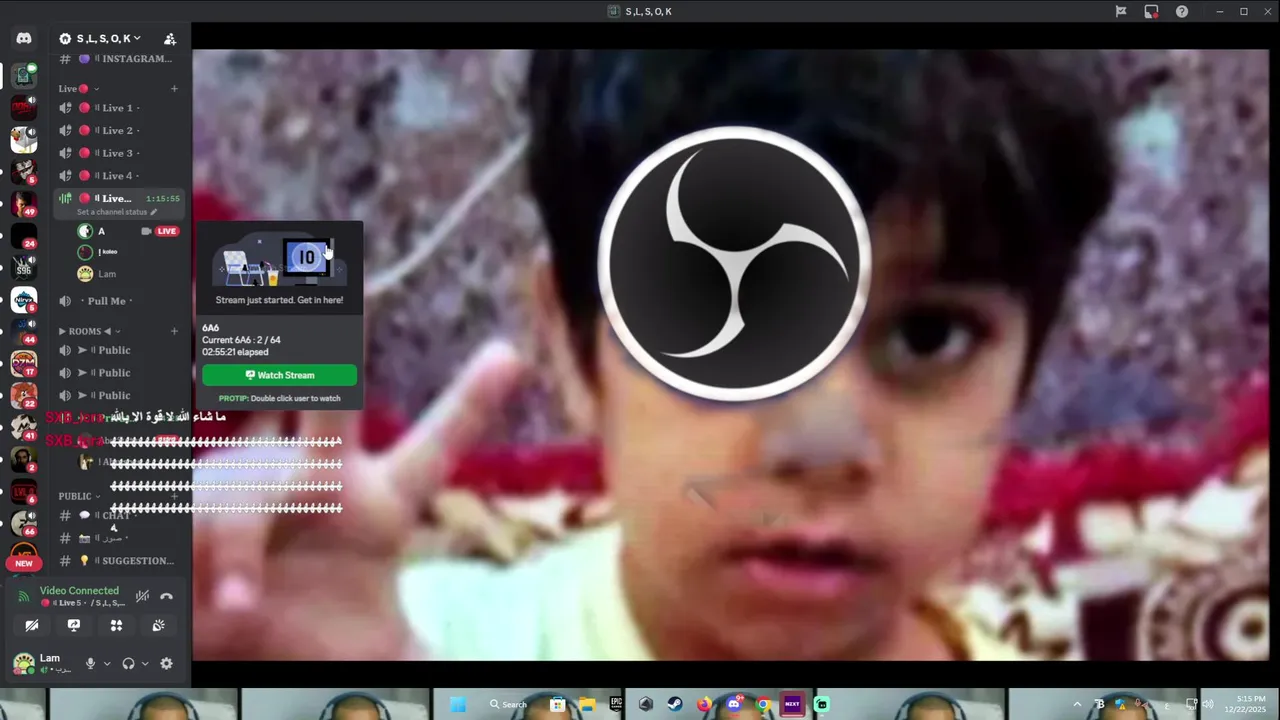Click the red LIVE badge

(167, 231)
